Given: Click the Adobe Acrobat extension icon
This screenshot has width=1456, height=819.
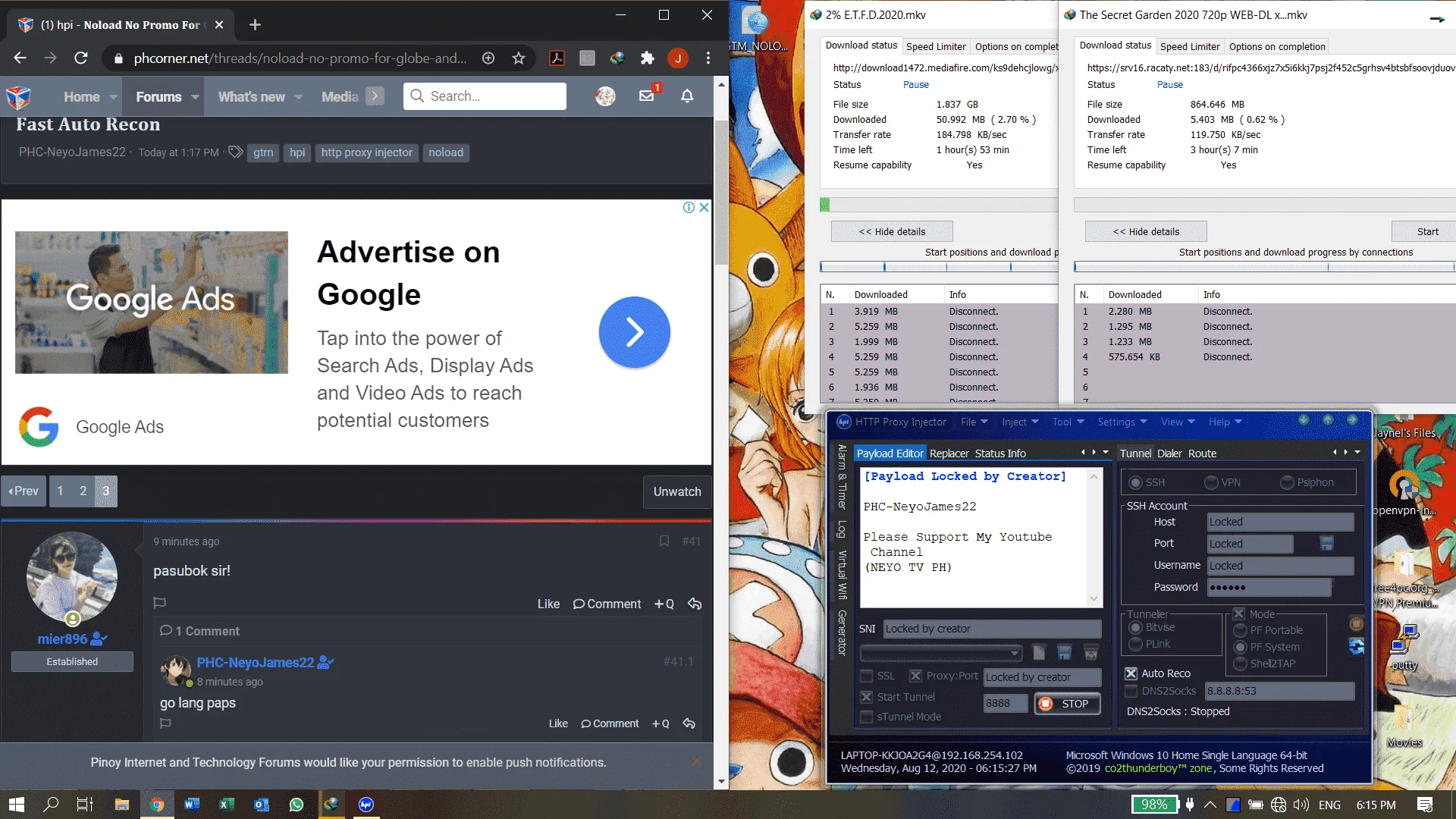Looking at the screenshot, I should (x=557, y=58).
